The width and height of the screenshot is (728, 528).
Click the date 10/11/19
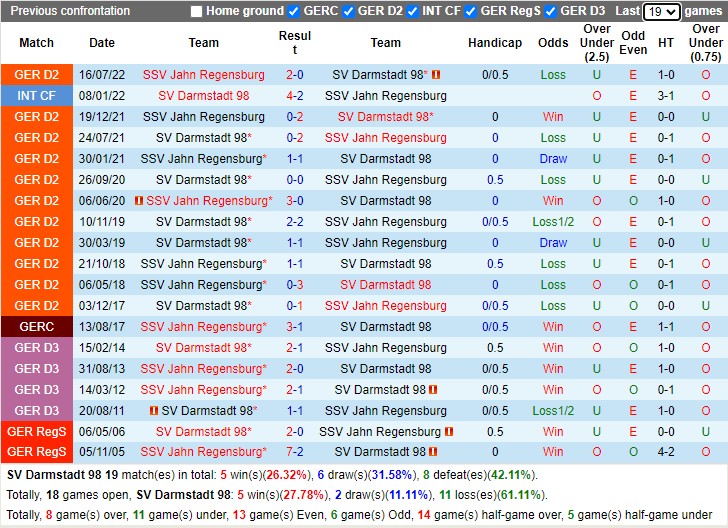(x=102, y=222)
